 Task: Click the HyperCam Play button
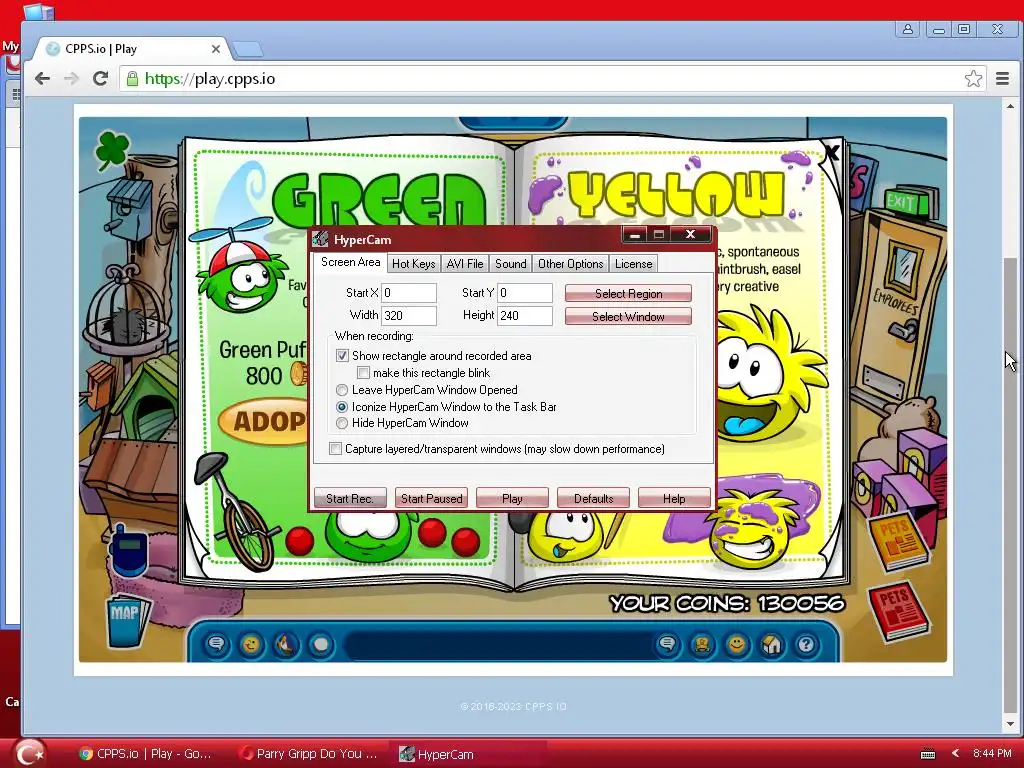[512, 498]
